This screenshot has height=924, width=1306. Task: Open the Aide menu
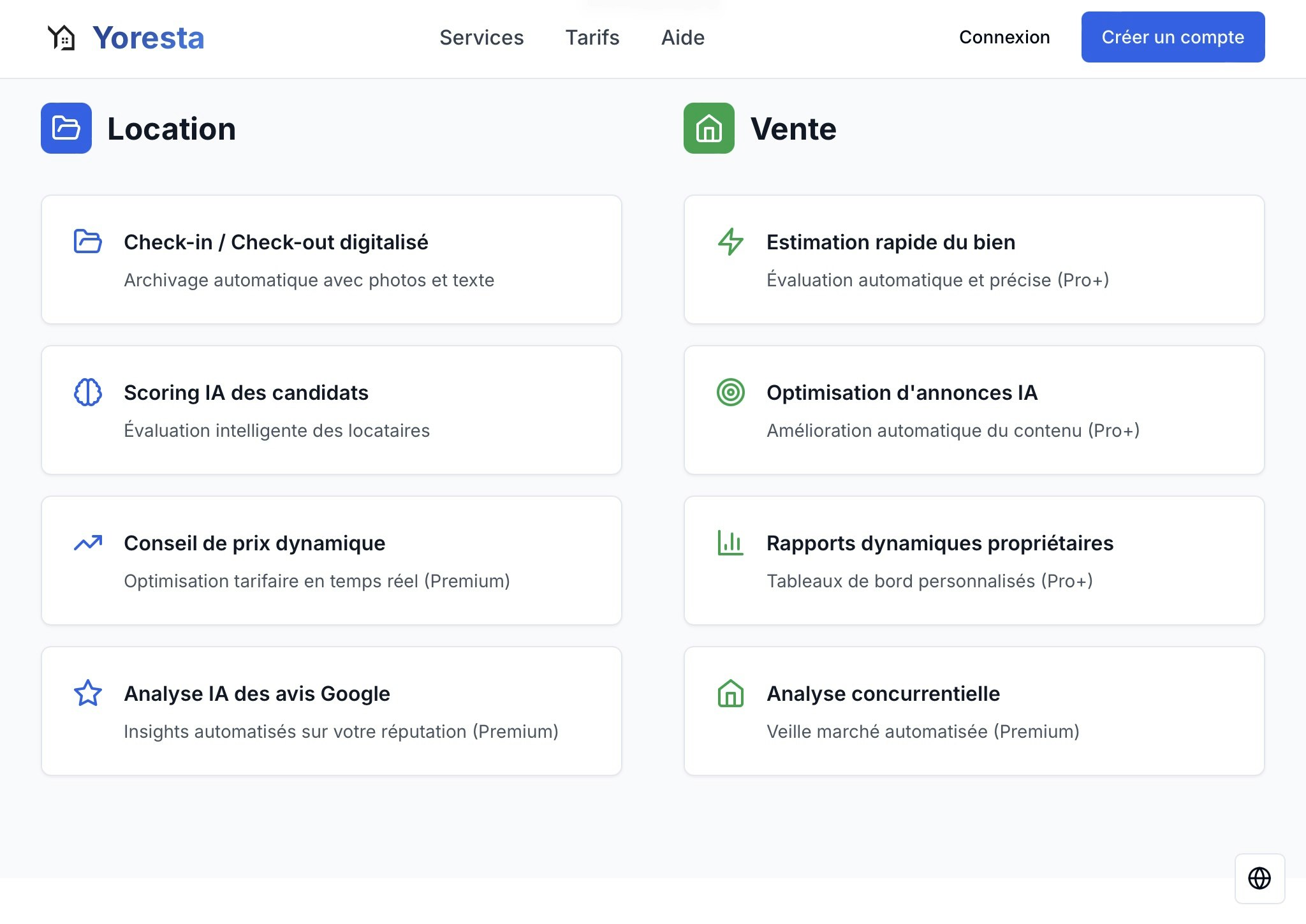point(682,37)
